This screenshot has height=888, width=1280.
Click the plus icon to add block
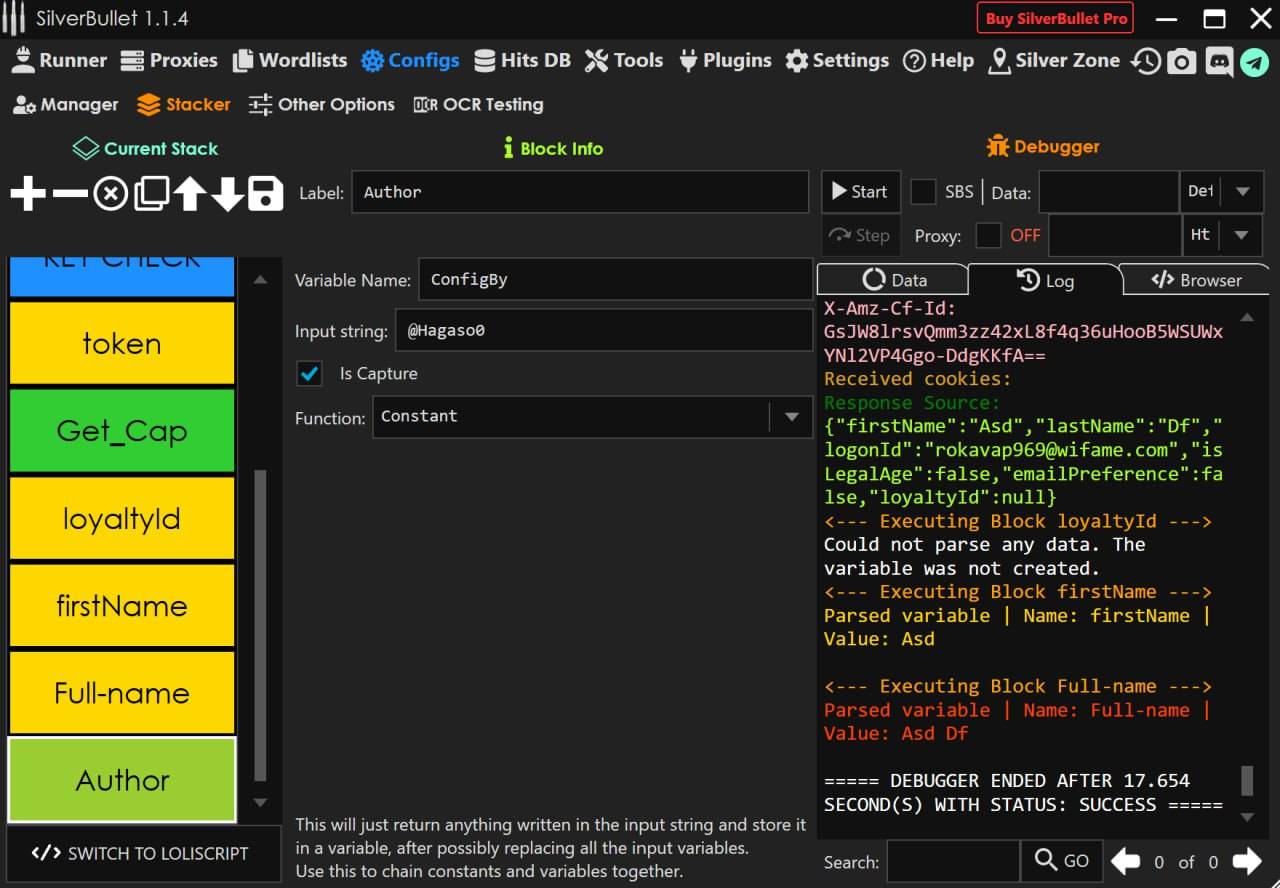coord(28,193)
